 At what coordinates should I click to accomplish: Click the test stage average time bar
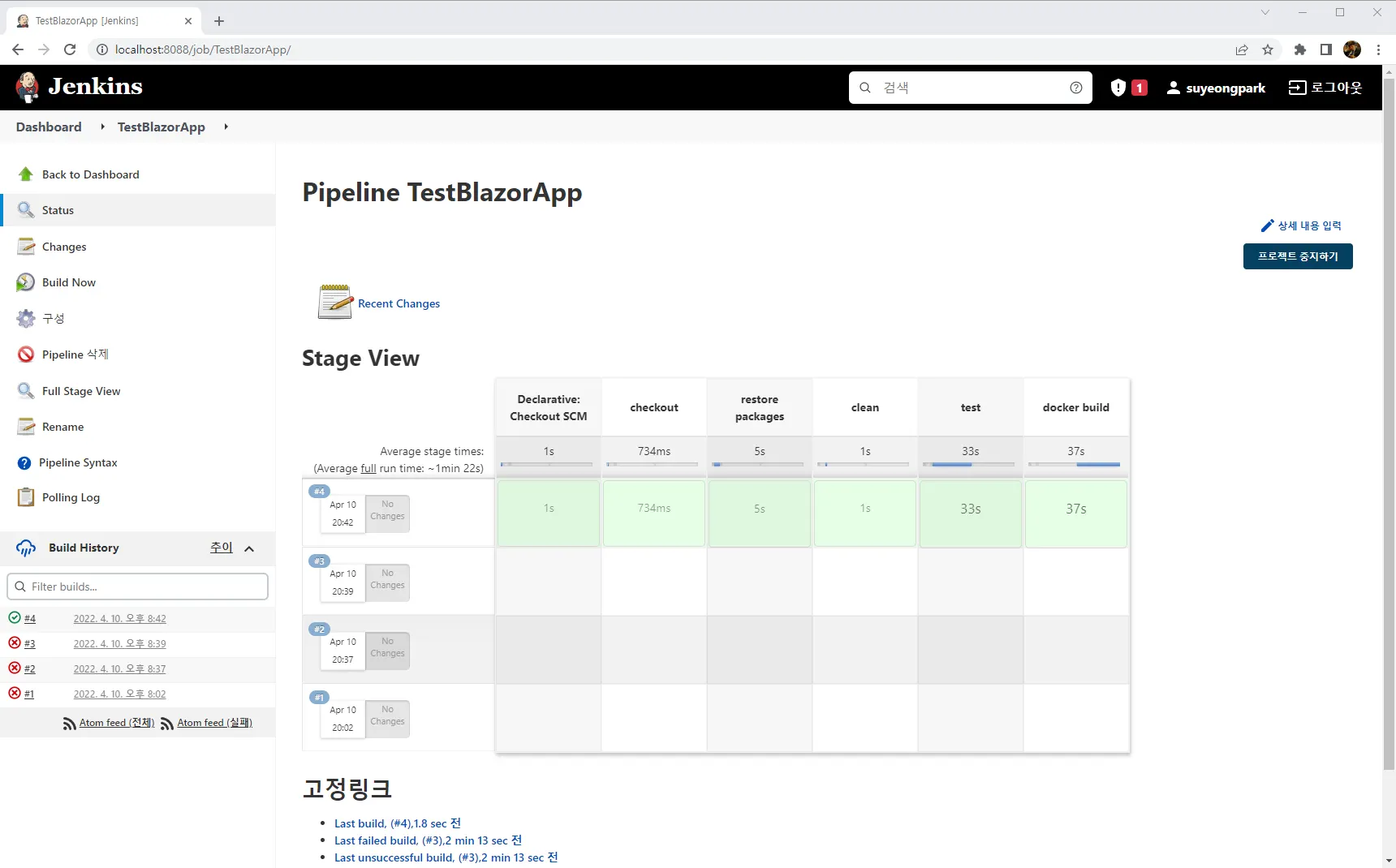point(970,464)
